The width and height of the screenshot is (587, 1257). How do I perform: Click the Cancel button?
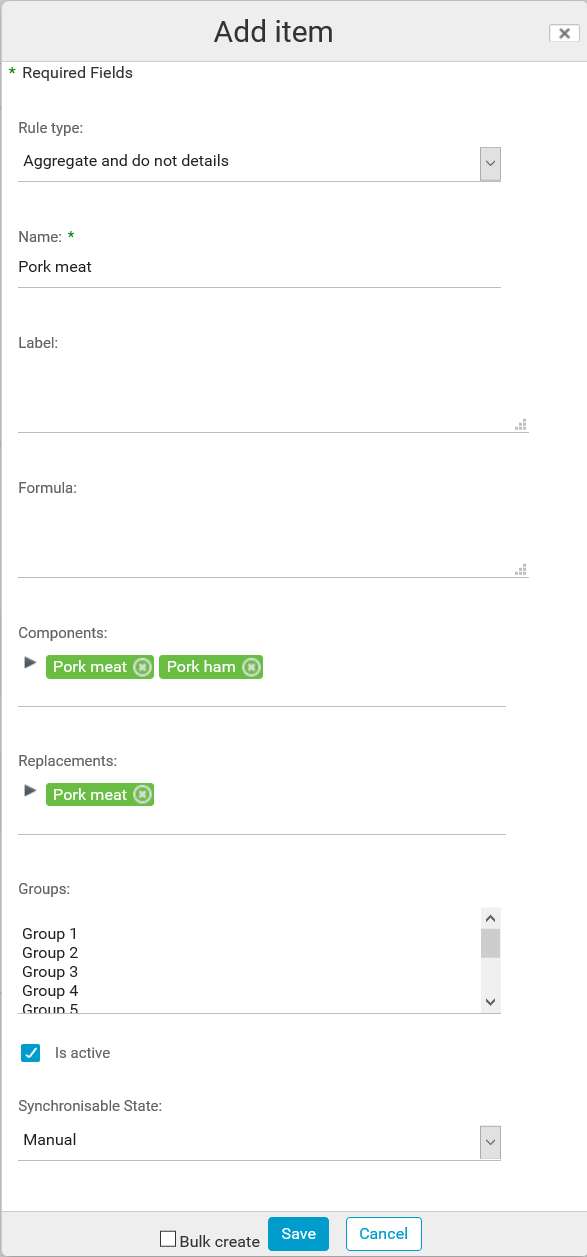pos(383,1233)
